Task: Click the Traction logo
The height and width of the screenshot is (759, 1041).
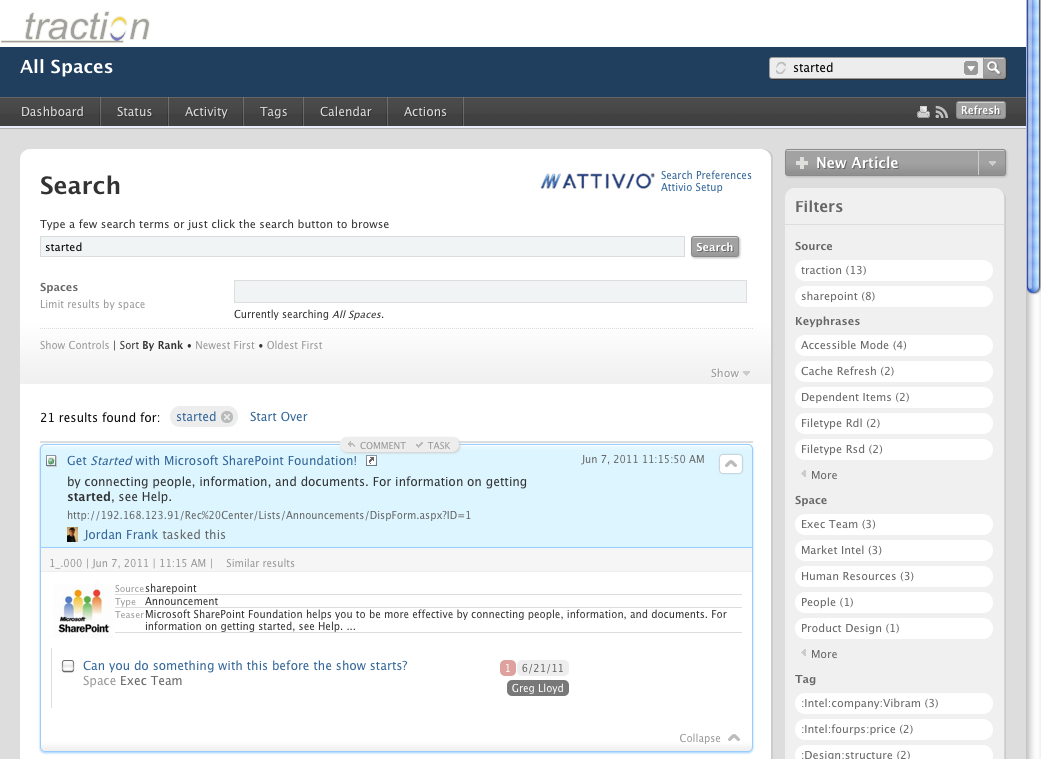Action: pyautogui.click(x=85, y=26)
